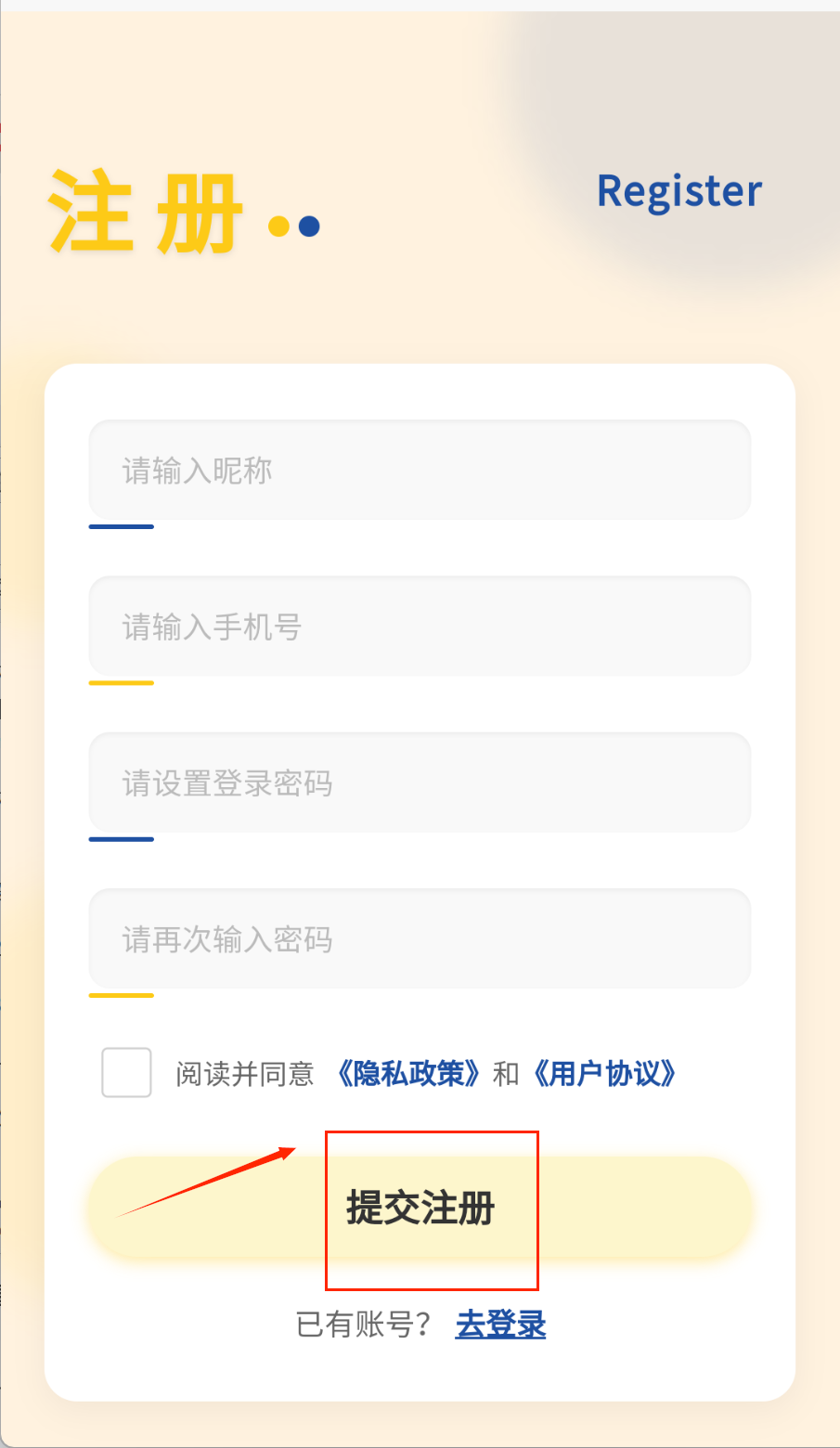The image size is (840, 1448).
Task: Click the blue Register title text
Action: tap(679, 191)
